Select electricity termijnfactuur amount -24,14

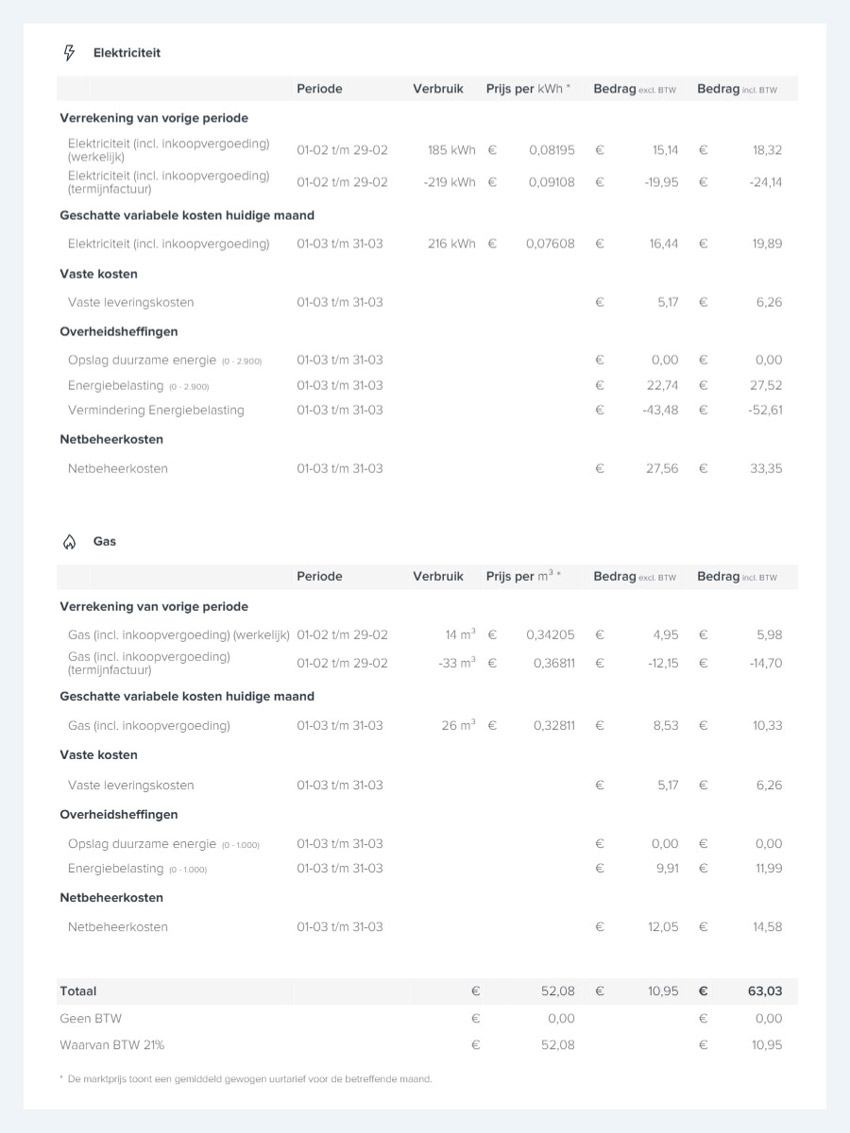click(x=765, y=182)
